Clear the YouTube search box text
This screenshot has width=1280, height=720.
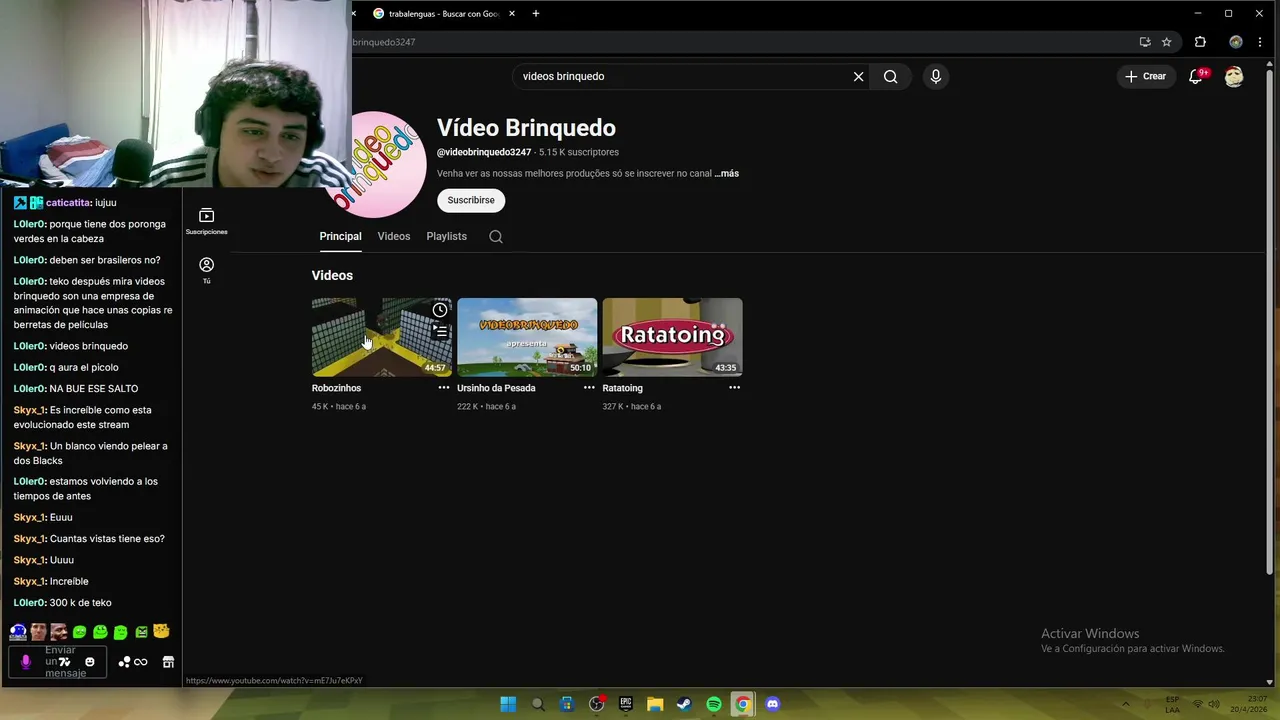click(858, 76)
